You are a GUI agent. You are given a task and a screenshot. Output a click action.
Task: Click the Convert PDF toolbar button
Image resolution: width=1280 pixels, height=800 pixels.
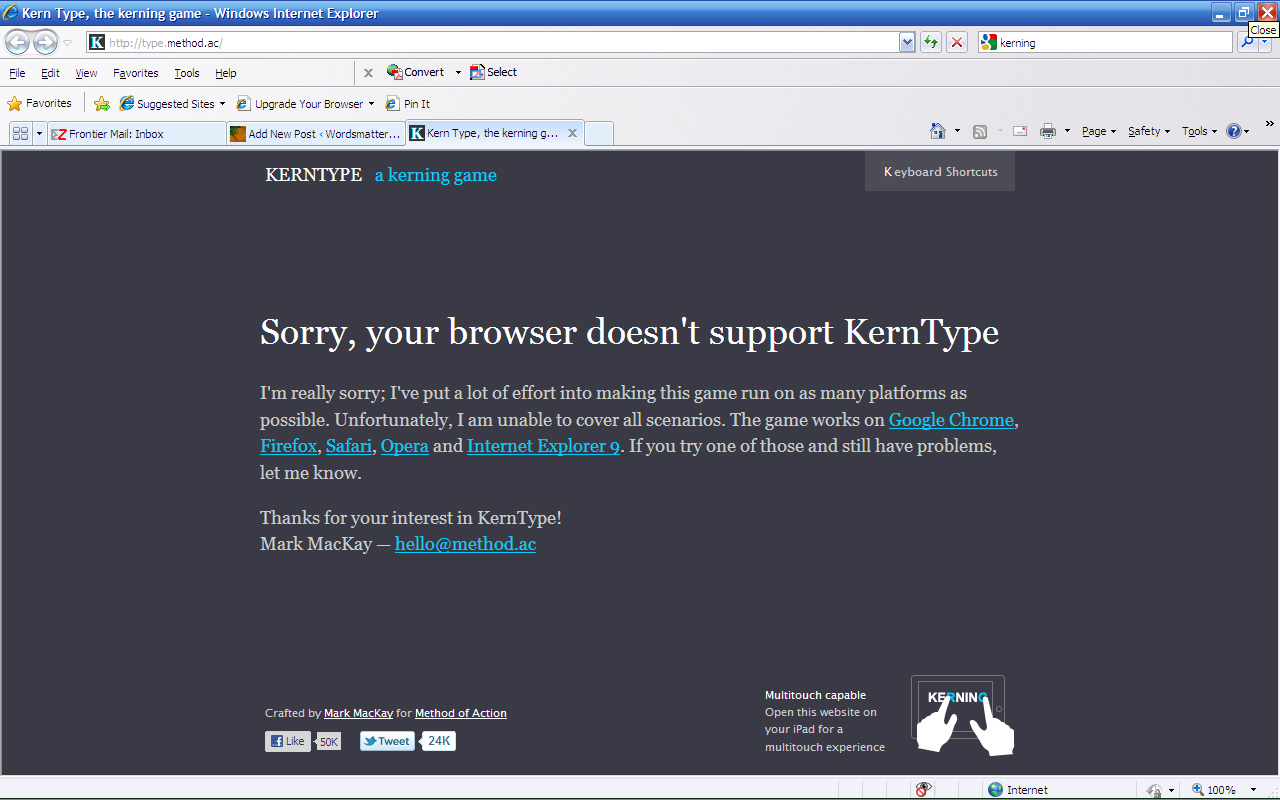416,72
